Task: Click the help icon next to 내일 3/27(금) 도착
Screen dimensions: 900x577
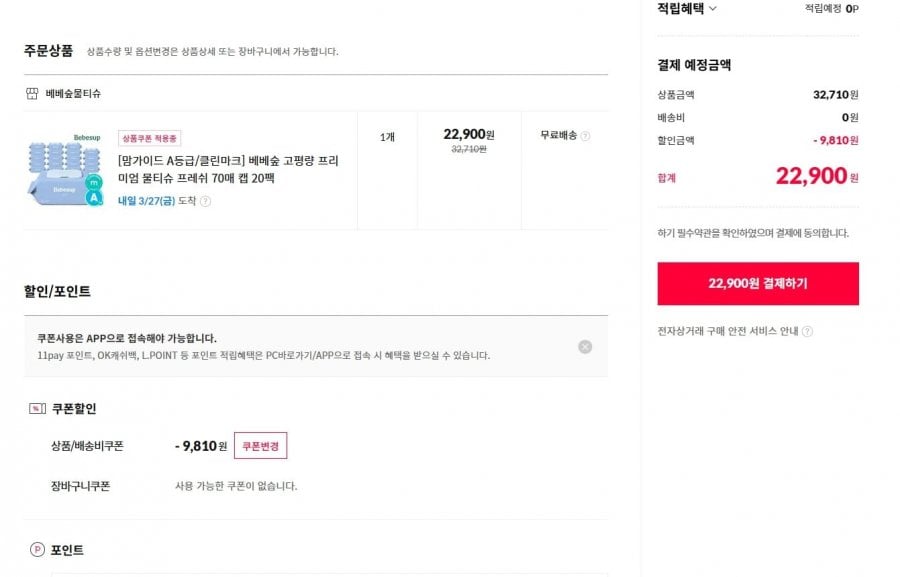Action: tap(206, 201)
